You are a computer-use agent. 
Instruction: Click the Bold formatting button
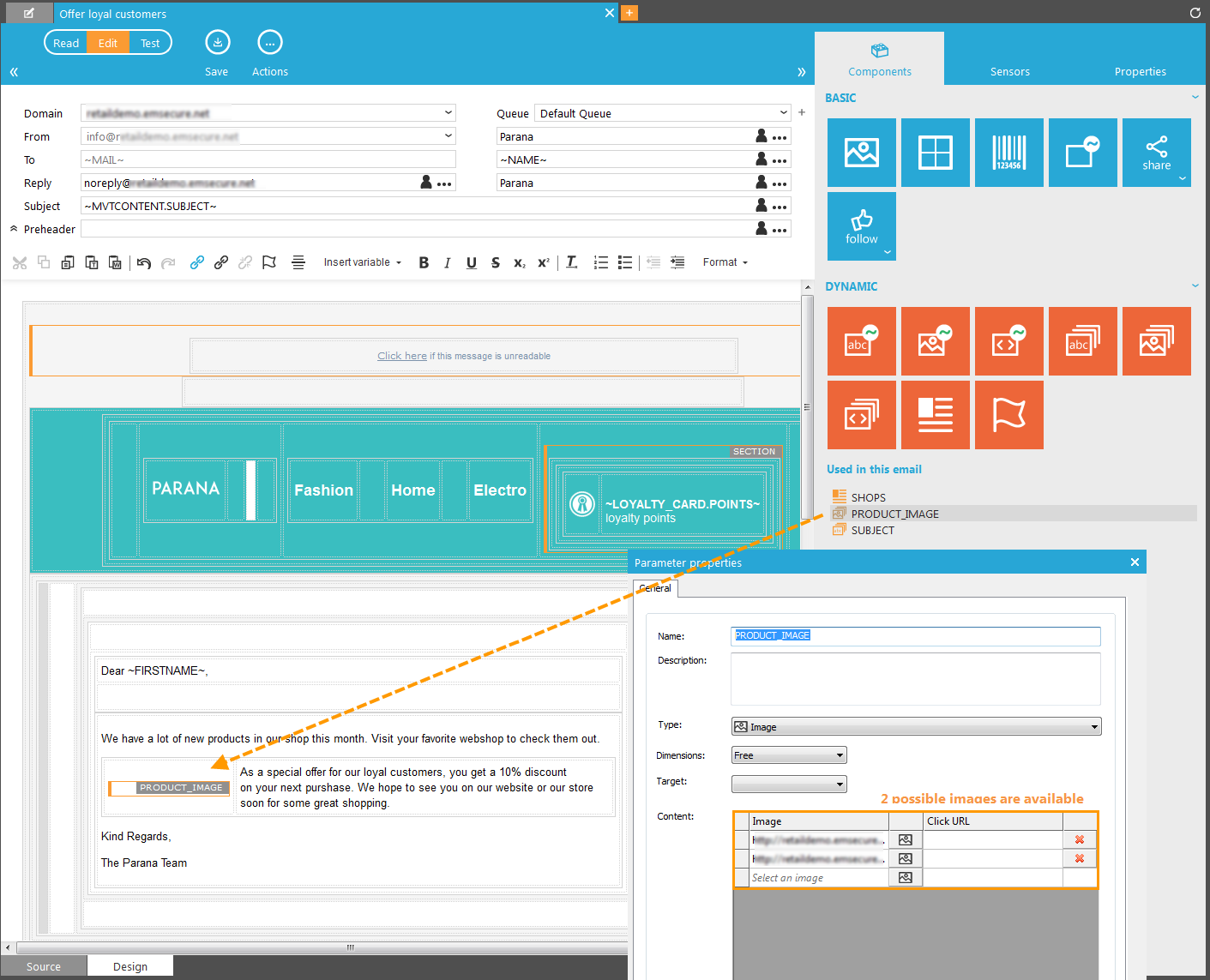424,263
